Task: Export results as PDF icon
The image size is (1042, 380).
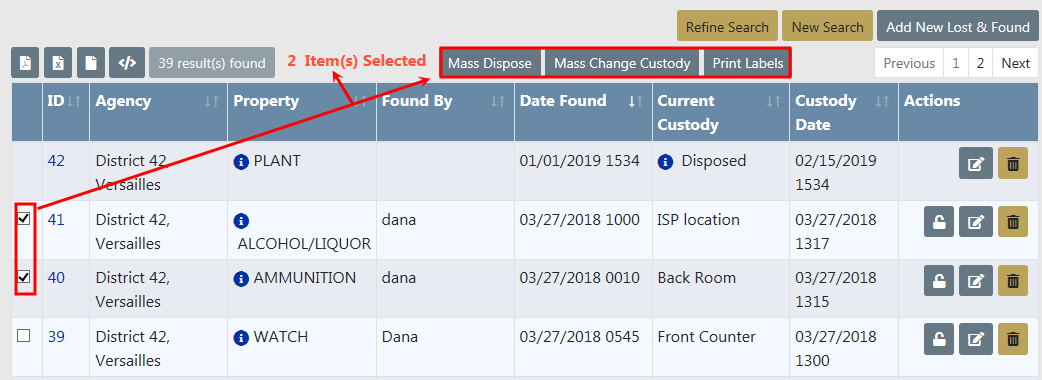Action: tap(25, 63)
